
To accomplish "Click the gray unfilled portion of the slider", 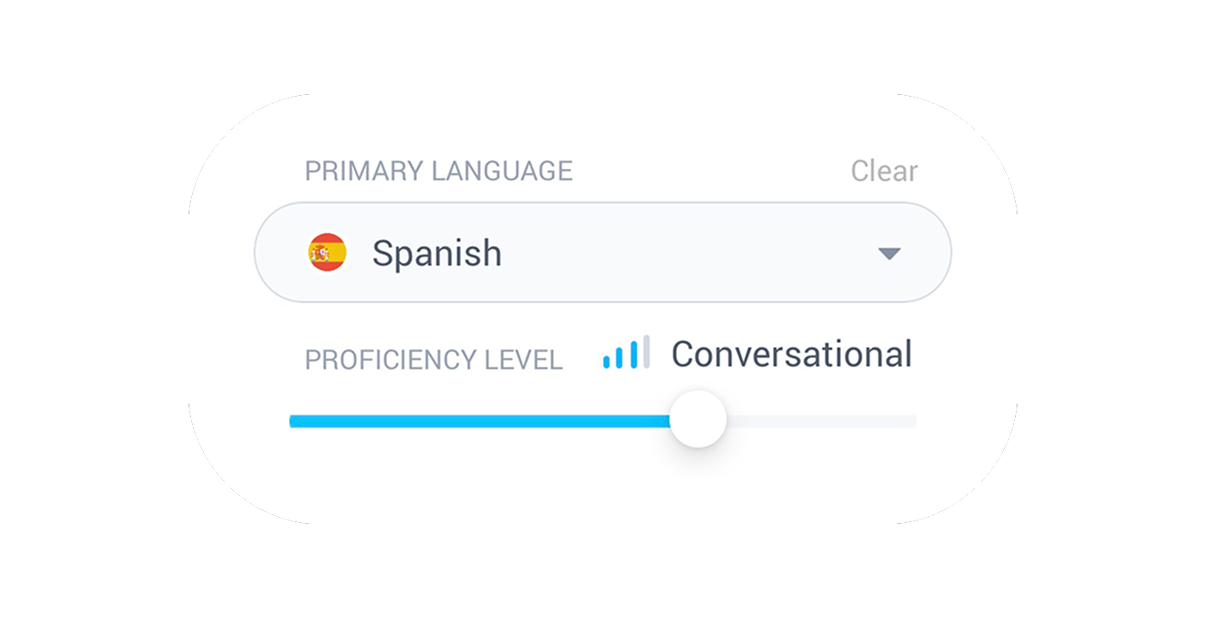I will coord(820,421).
